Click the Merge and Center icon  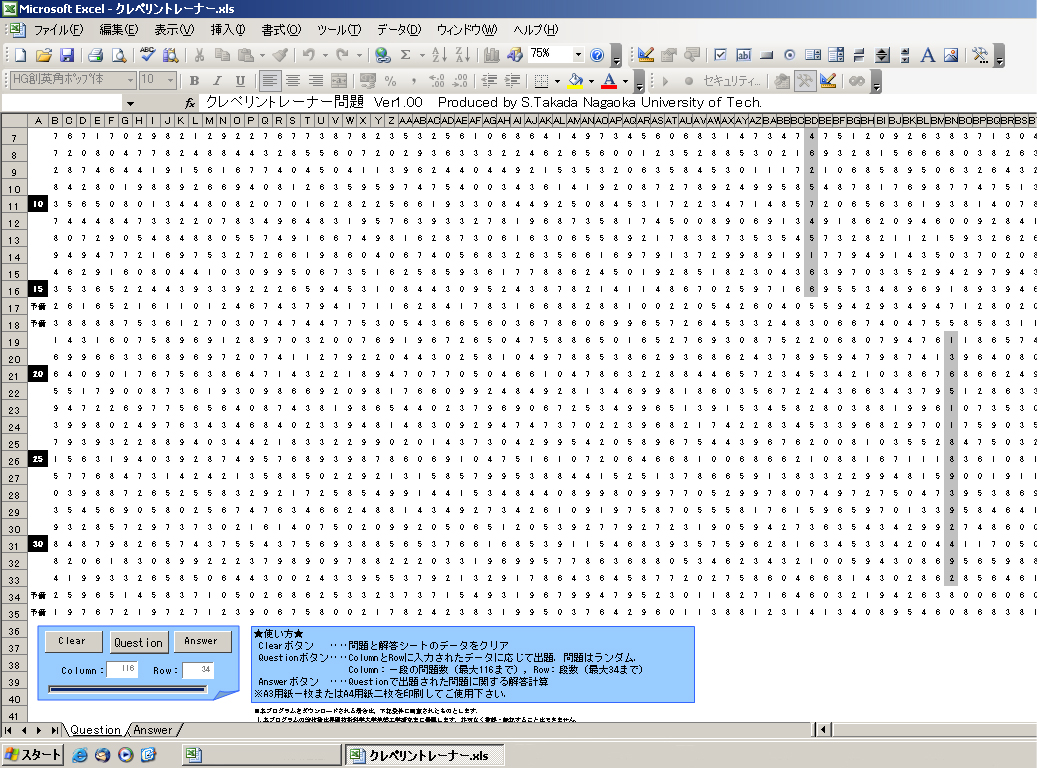tap(339, 81)
